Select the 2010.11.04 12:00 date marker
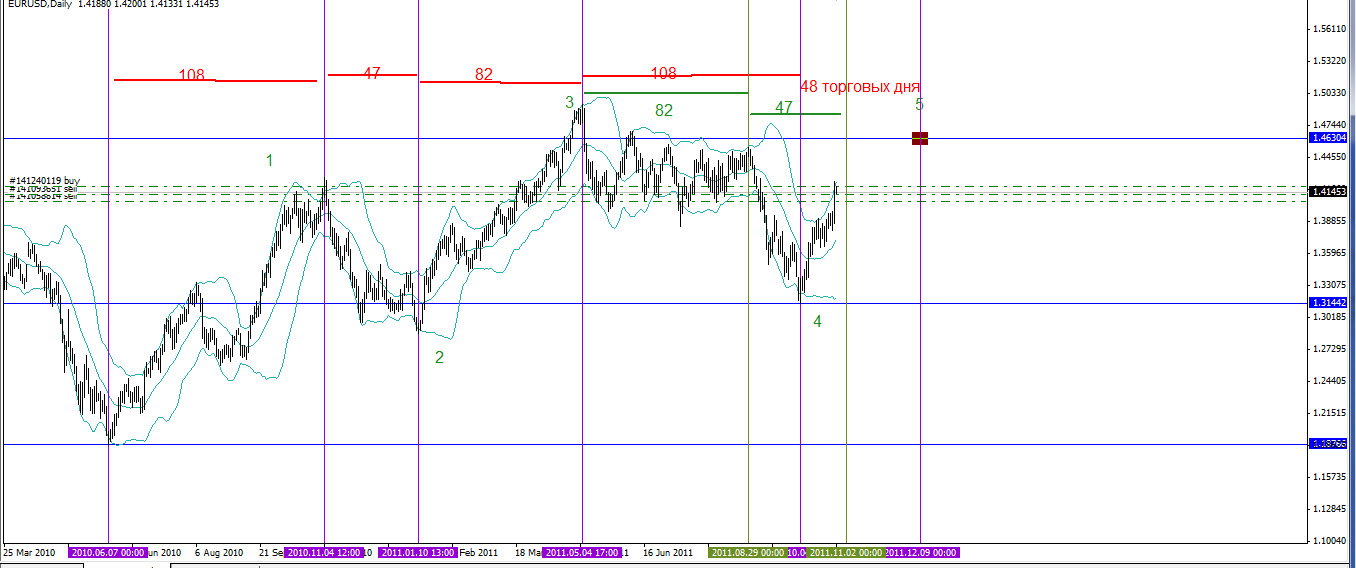The height and width of the screenshot is (568, 1356). [x=324, y=552]
